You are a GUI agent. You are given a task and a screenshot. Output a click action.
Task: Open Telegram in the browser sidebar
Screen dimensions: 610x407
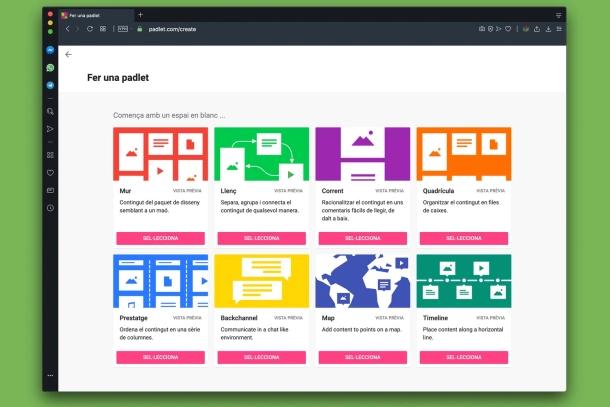click(x=50, y=85)
